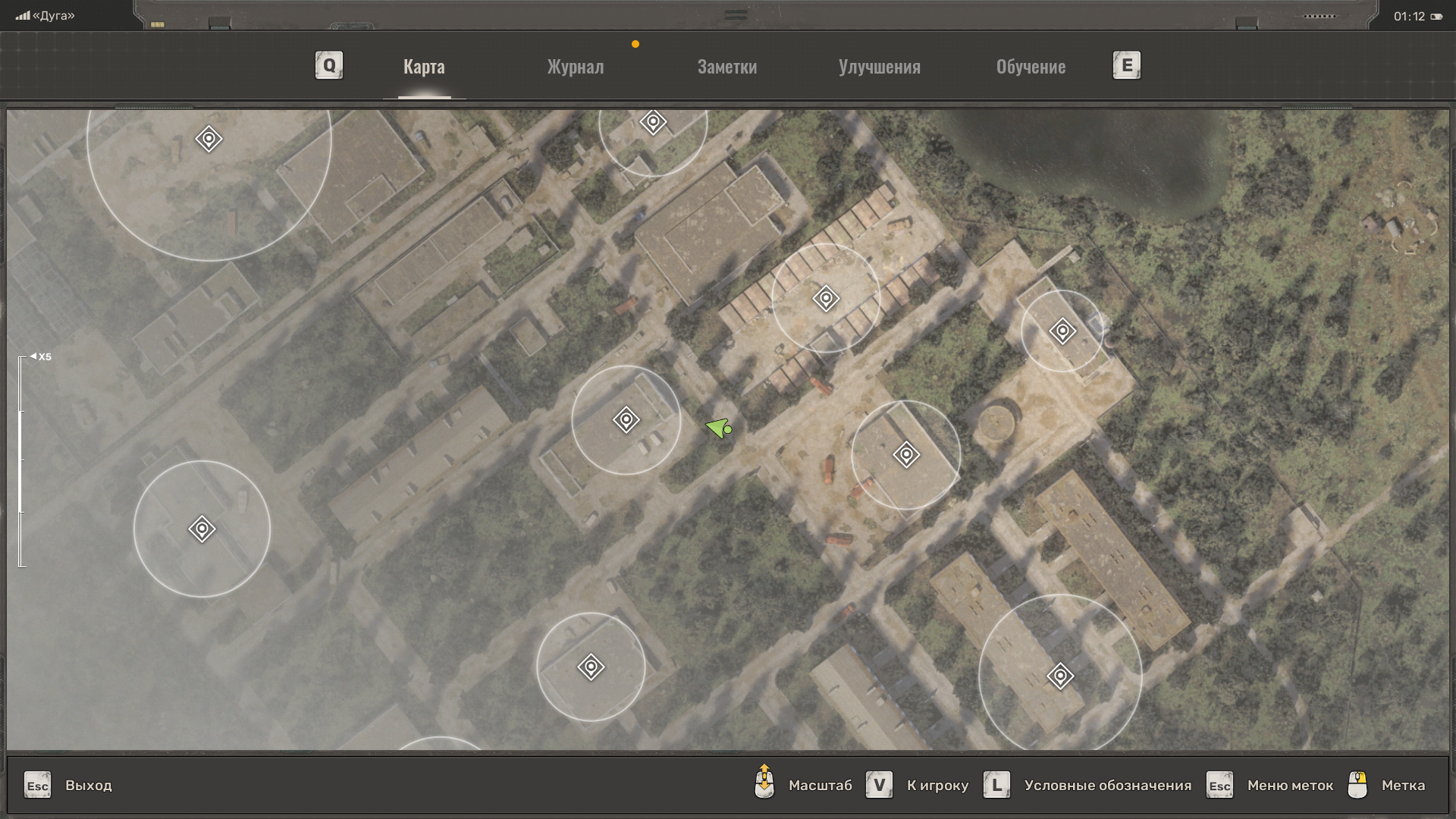Click the E next-tab key icon
1456x819 pixels.
click(x=1126, y=66)
